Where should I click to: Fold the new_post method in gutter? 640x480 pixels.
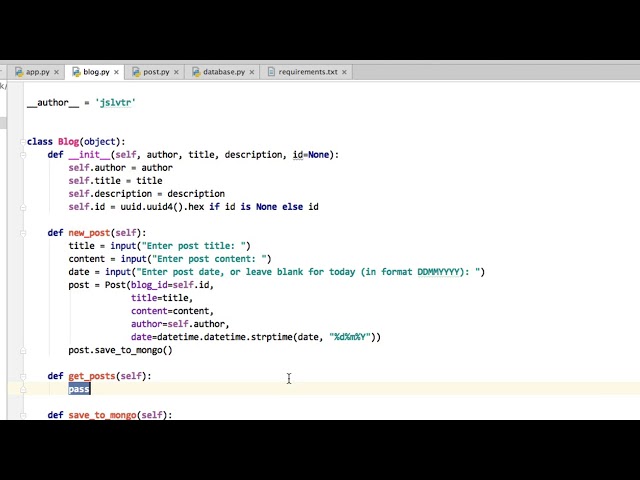(23, 233)
